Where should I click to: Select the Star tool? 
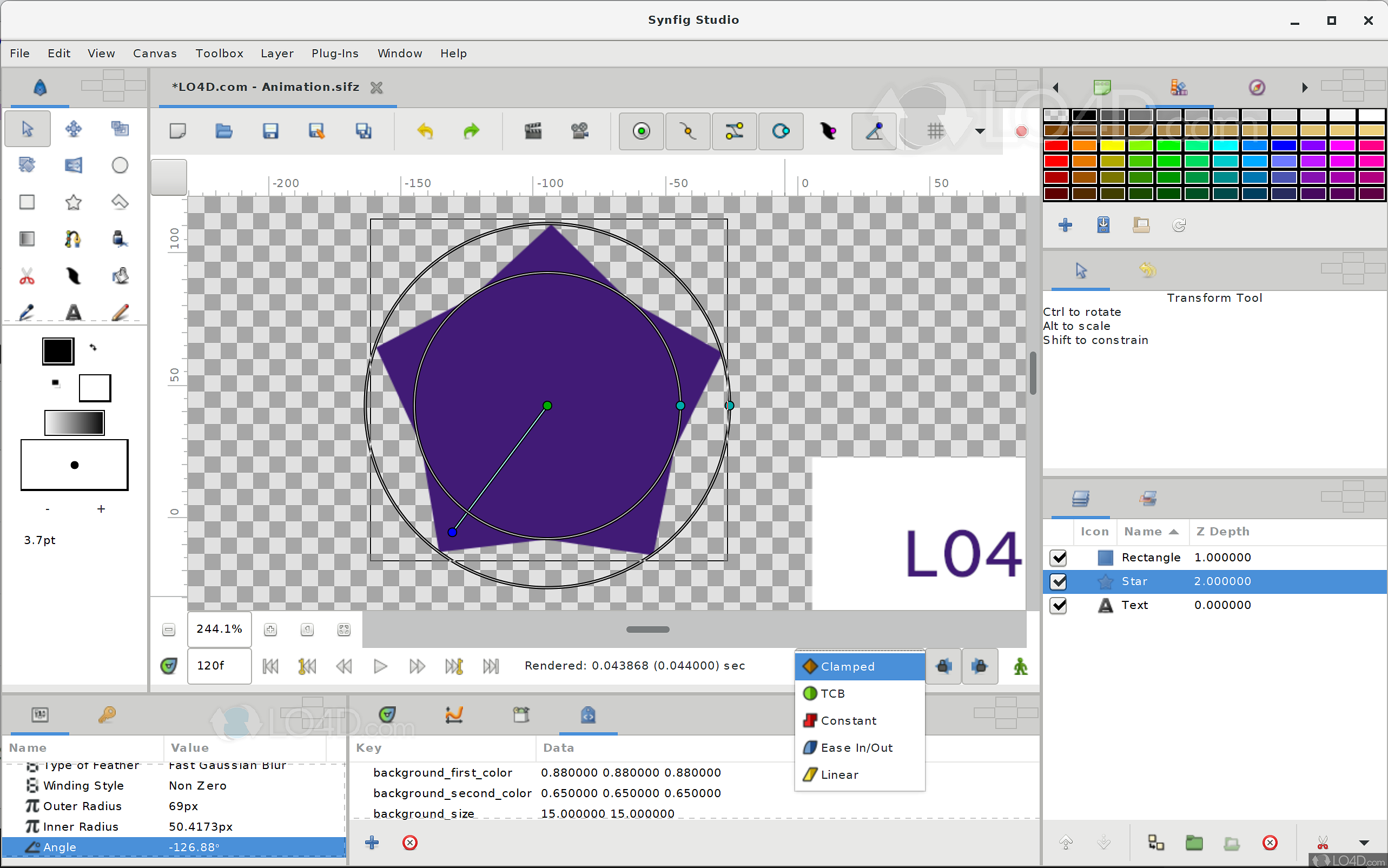click(74, 202)
